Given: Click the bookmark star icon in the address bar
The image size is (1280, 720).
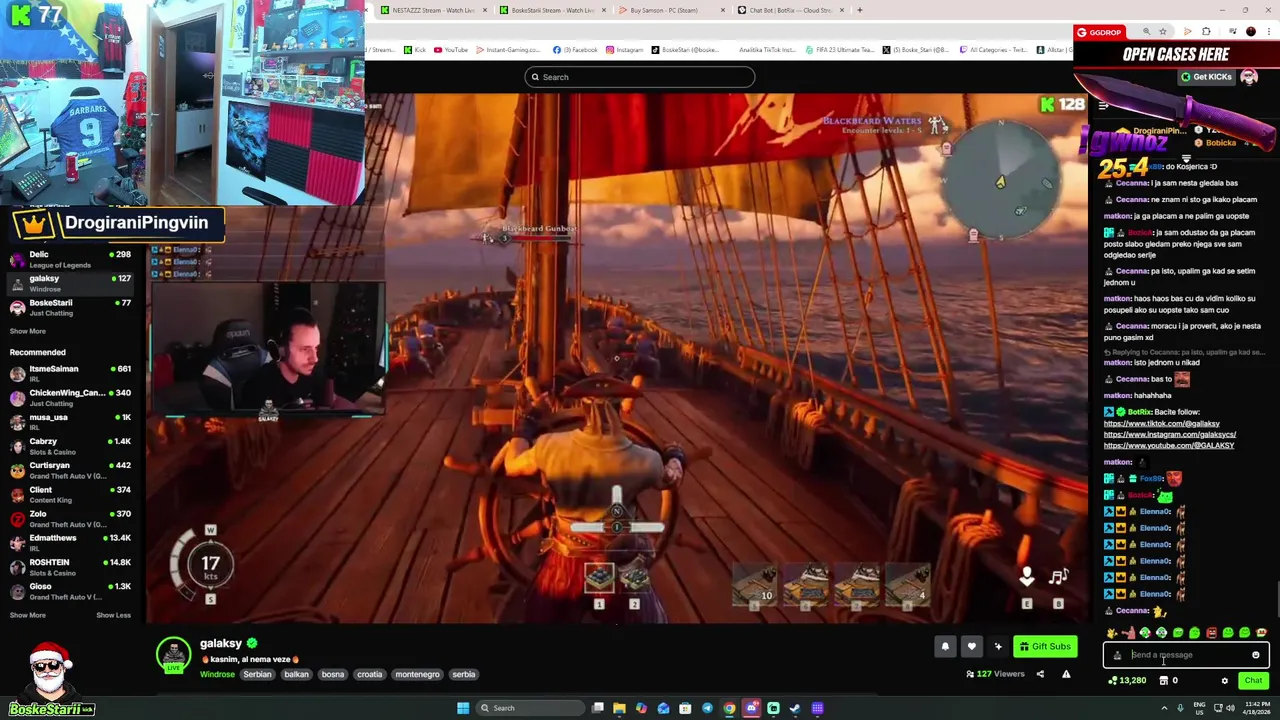Looking at the screenshot, I should [1163, 32].
